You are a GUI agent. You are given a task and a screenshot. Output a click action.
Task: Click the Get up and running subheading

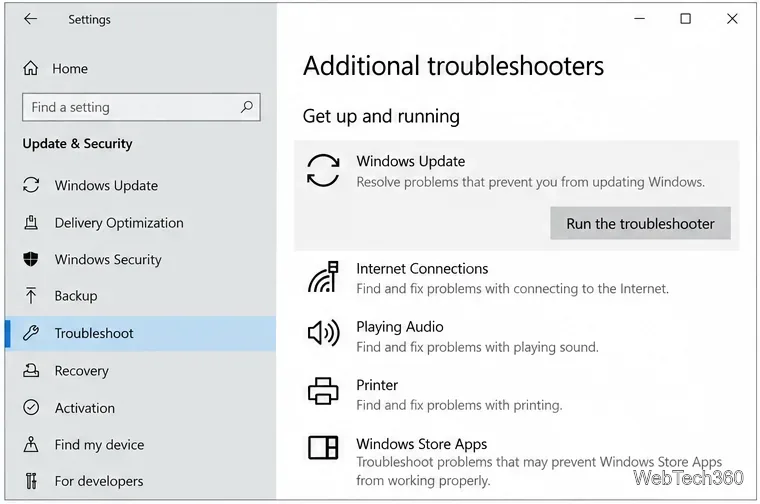tap(381, 116)
